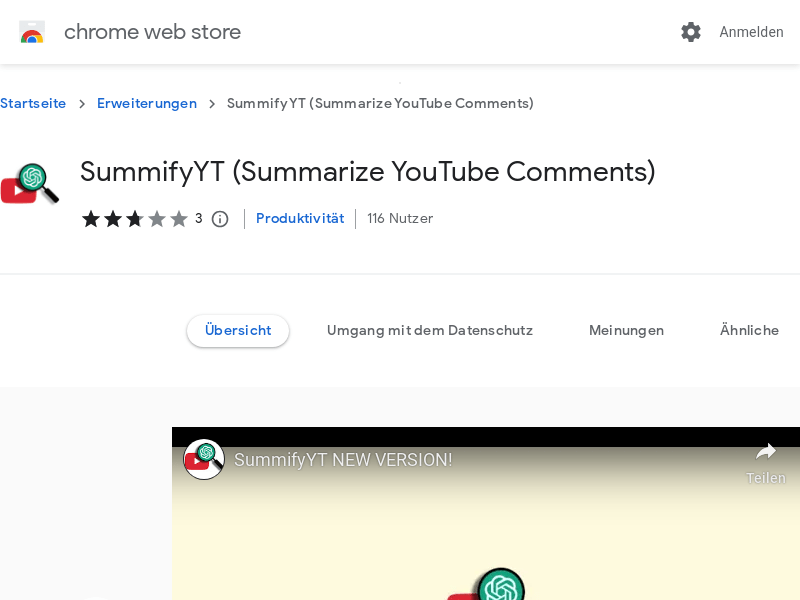
Task: Click the SummifyYT extension title heading
Action: tap(367, 171)
